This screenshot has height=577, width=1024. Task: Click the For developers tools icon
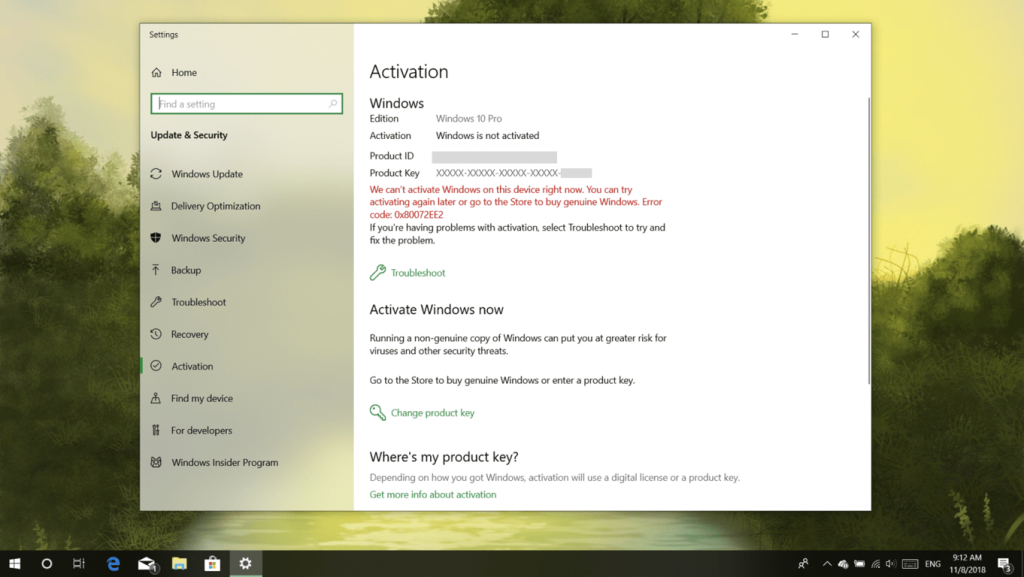[156, 429]
